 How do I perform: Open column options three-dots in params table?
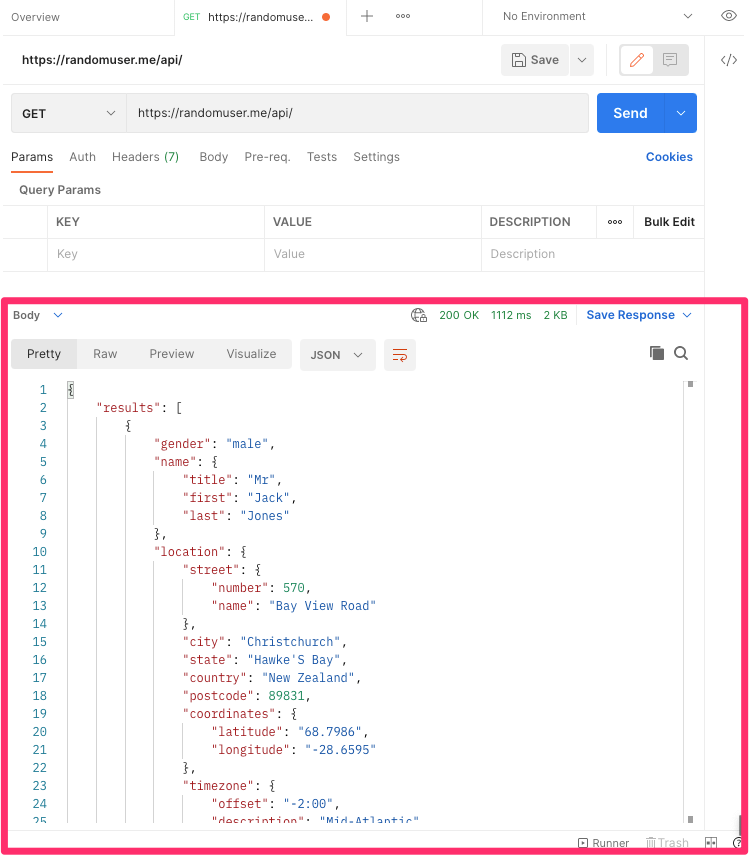pyautogui.click(x=615, y=222)
